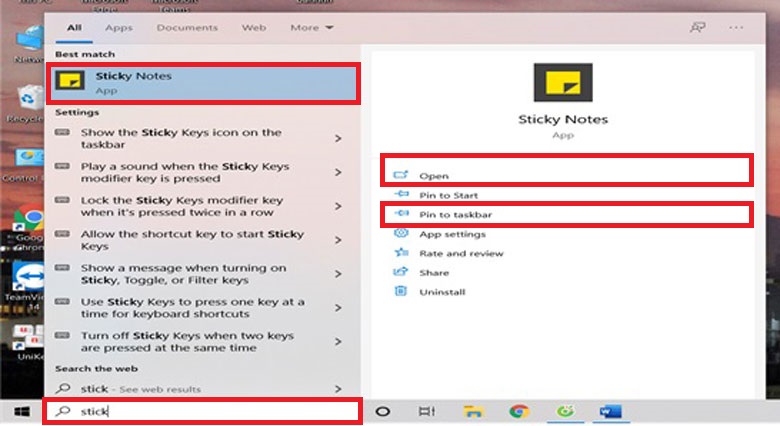
Task: Expand the 'stick - See web results' arrow
Action: tap(338, 388)
